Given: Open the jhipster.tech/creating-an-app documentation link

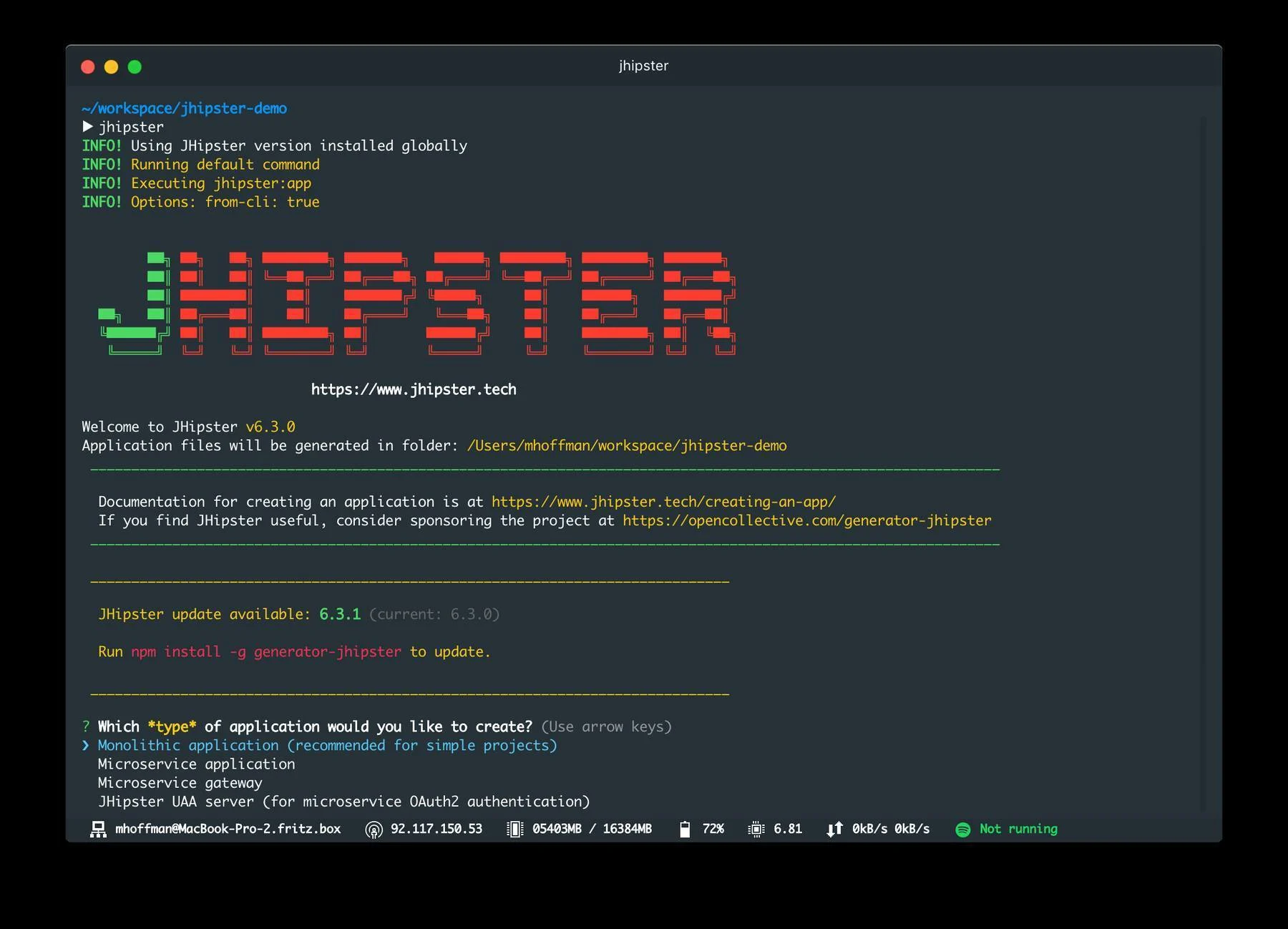Looking at the screenshot, I should [x=663, y=502].
